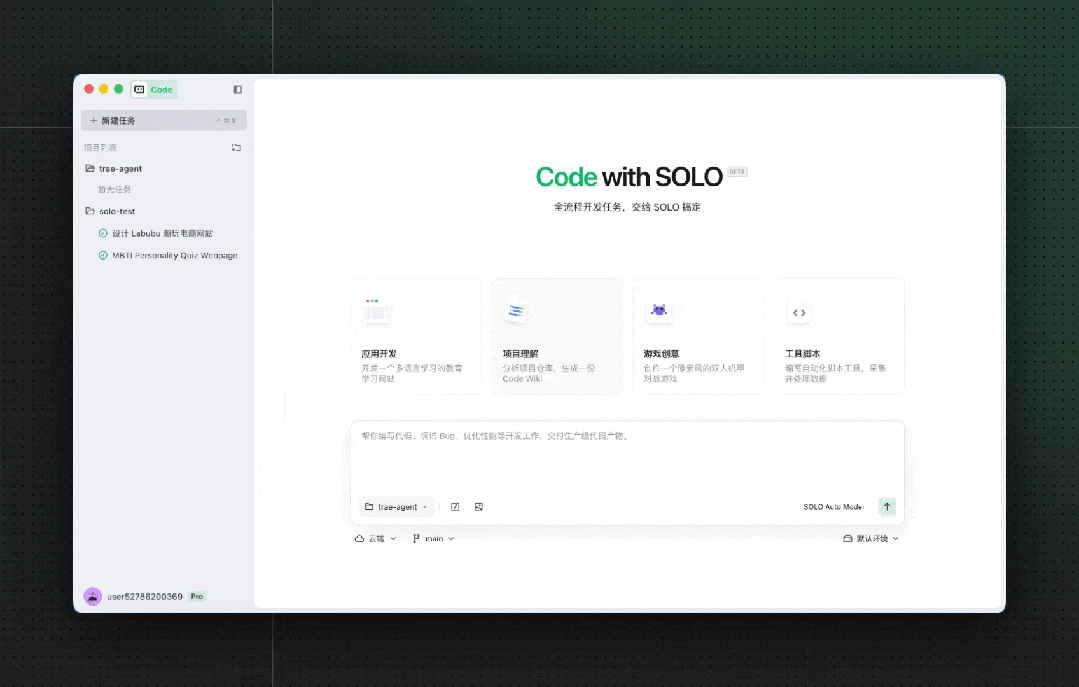Click the Code mode tab in title bar

coord(154,89)
